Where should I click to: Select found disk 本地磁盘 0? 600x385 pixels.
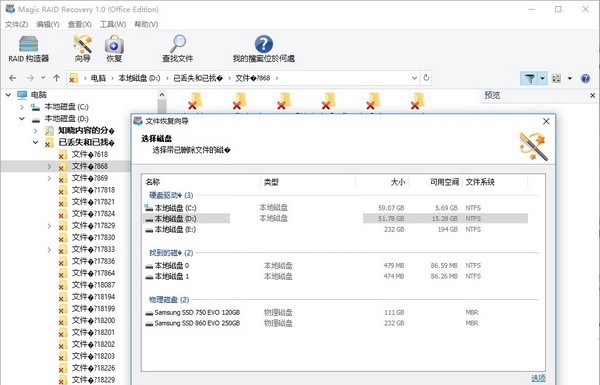click(335, 265)
